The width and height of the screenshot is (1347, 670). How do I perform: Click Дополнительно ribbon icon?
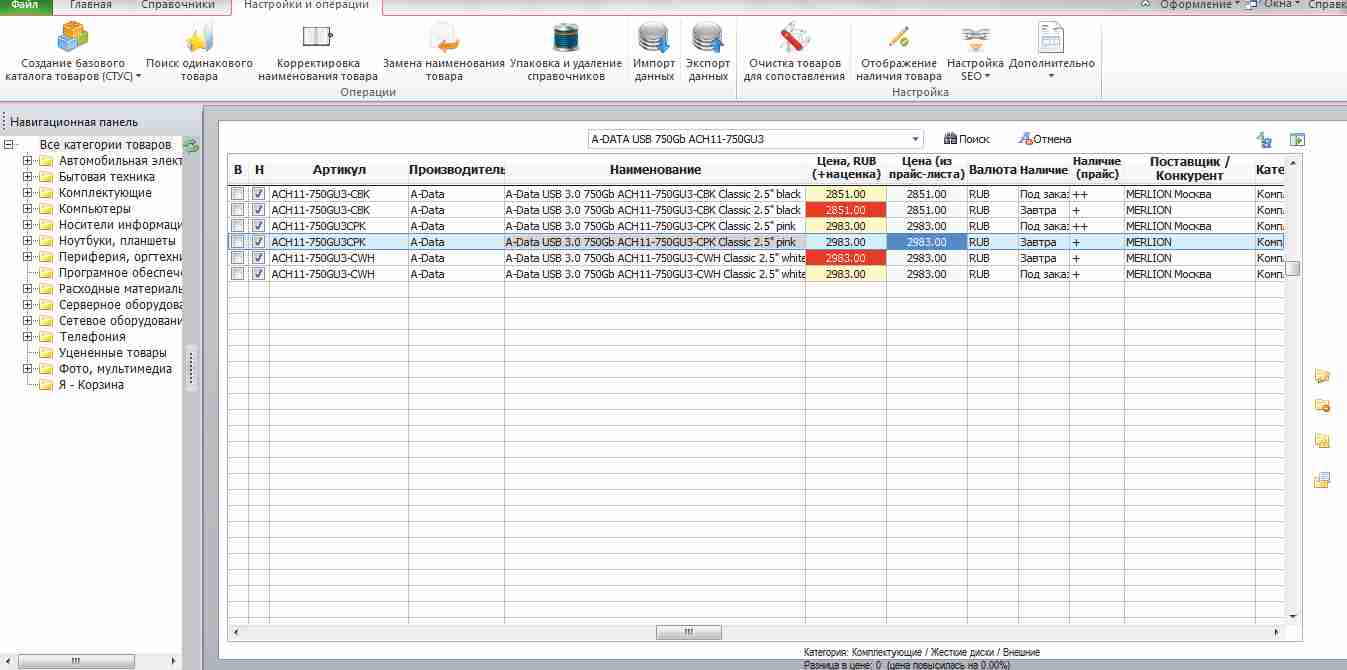click(x=1051, y=50)
